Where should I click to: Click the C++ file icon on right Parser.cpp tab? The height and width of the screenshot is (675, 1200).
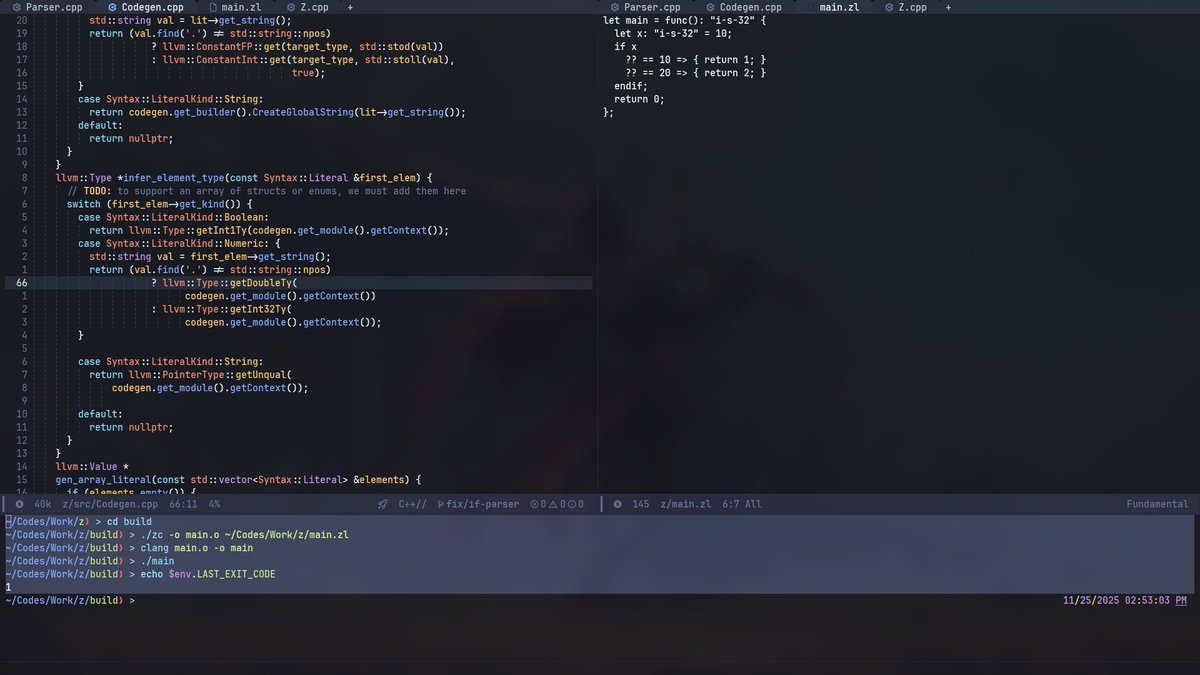pos(614,7)
